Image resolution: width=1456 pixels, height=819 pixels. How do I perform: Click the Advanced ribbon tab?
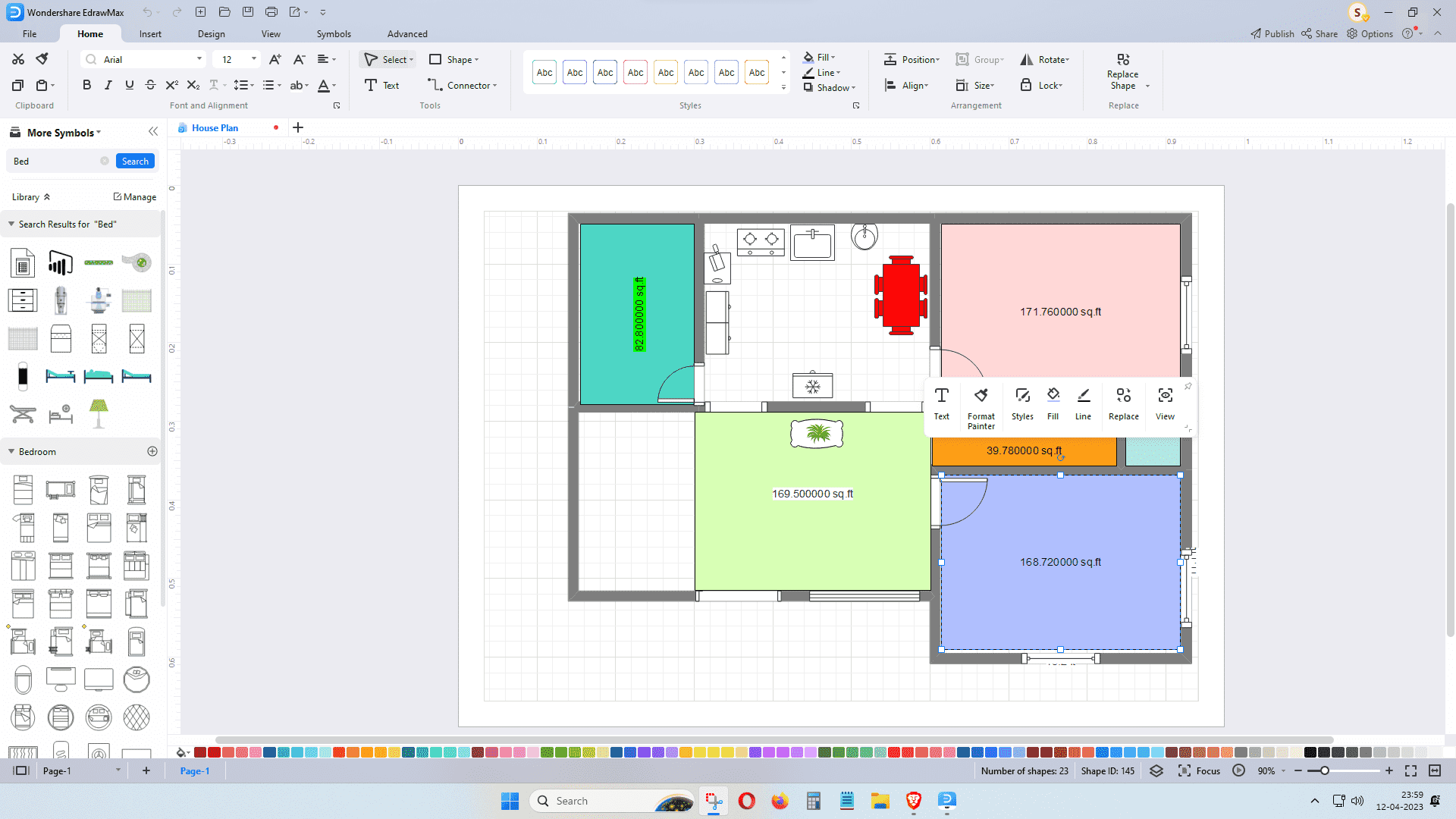coord(407,33)
